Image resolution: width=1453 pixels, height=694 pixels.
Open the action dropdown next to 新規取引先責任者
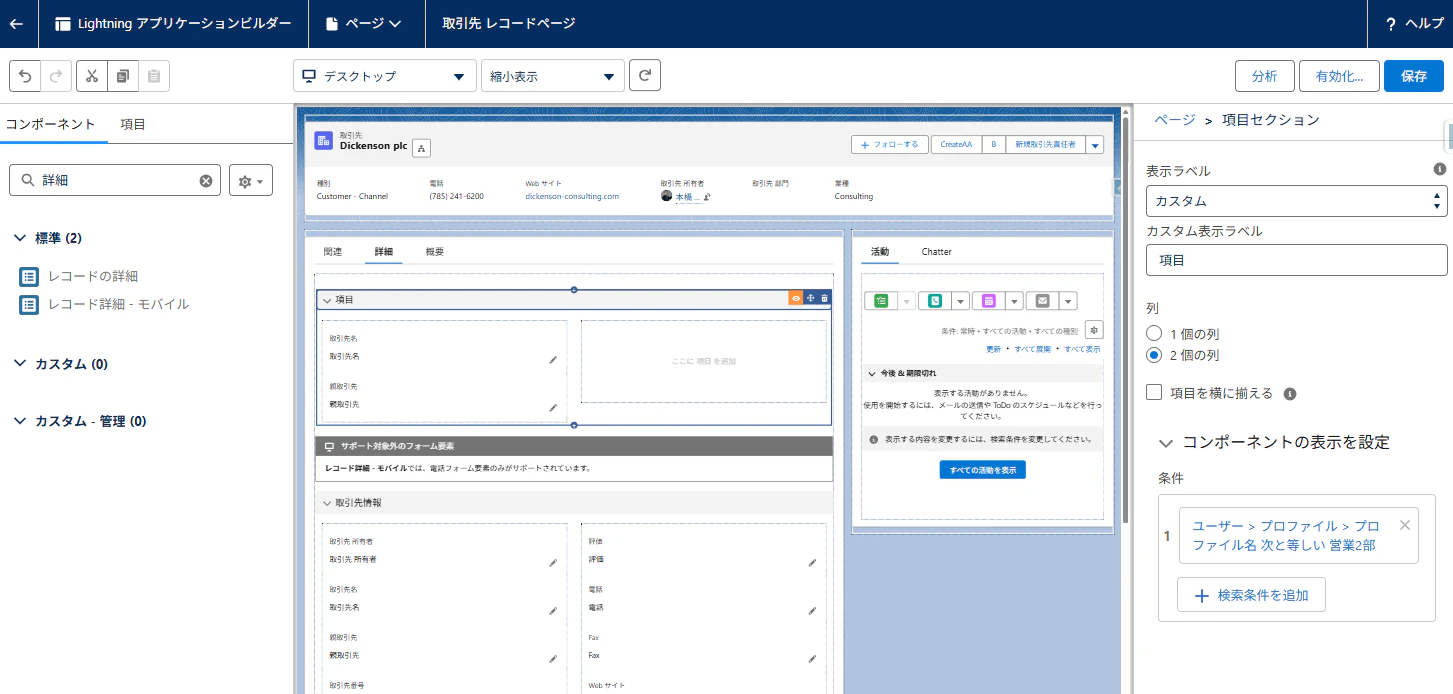[x=1095, y=145]
